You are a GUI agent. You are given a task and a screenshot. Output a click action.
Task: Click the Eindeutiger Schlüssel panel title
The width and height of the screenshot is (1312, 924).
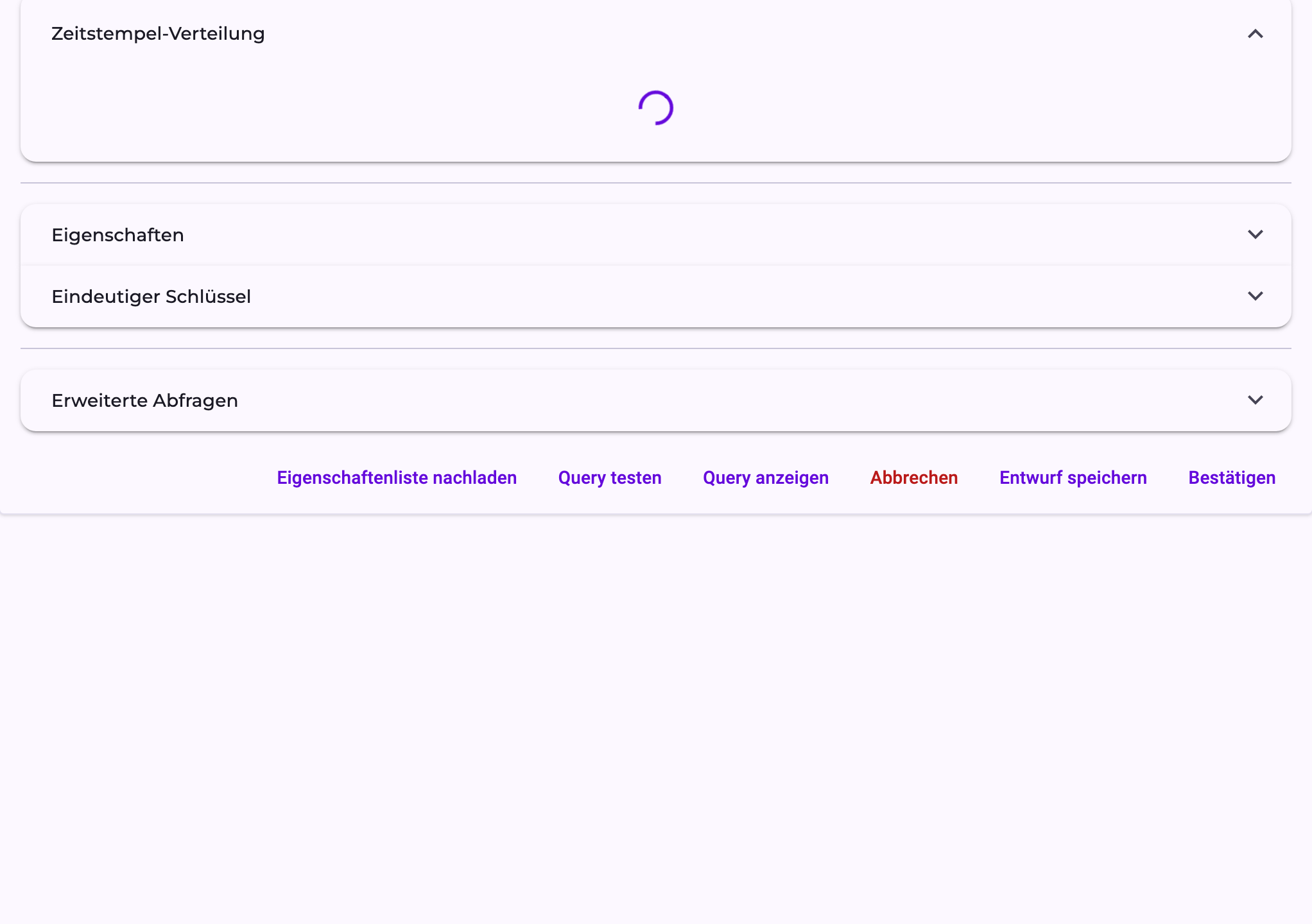coord(151,296)
